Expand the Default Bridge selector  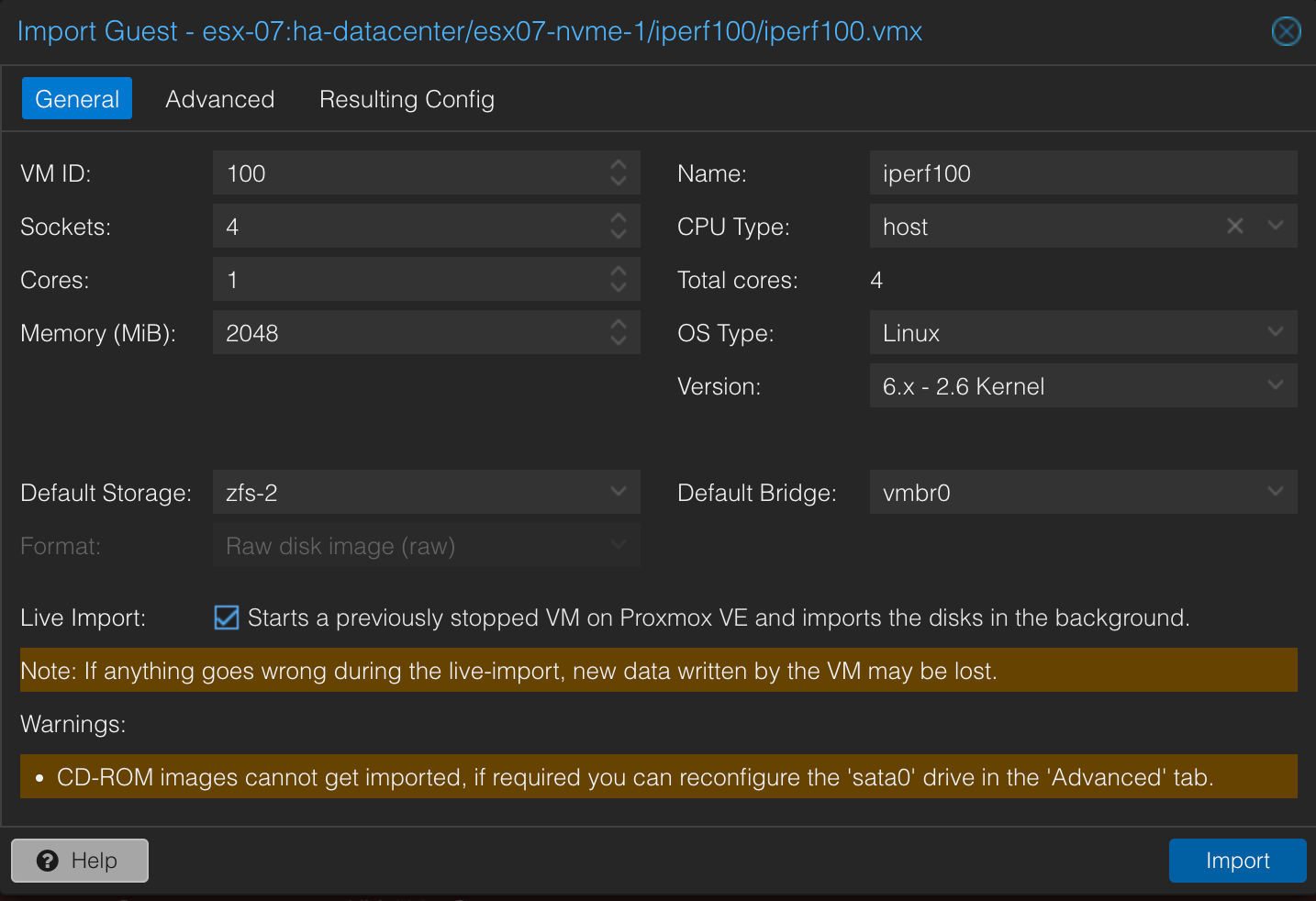(x=1275, y=492)
